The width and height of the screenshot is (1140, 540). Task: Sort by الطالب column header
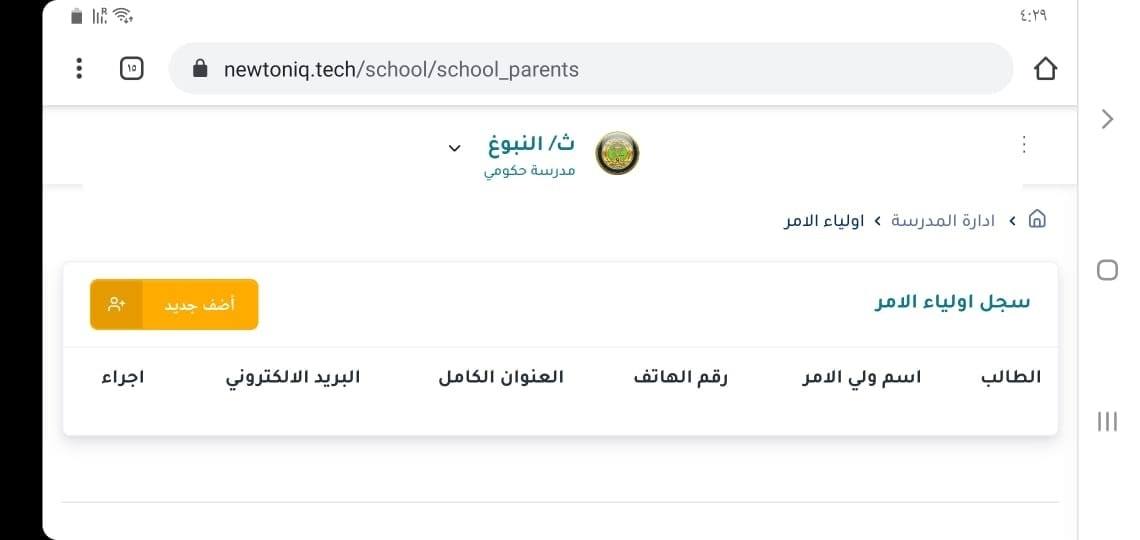[x=1011, y=376]
